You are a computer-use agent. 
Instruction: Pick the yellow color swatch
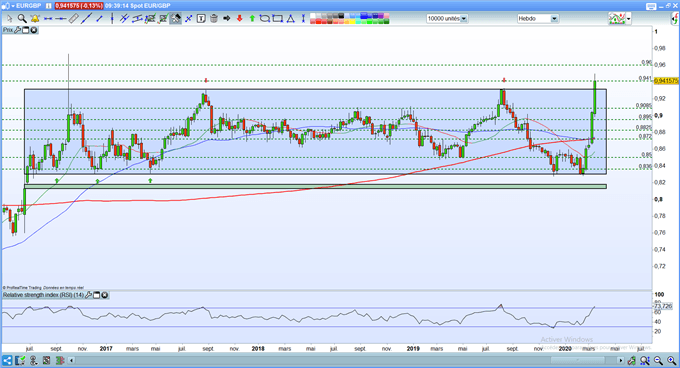pos(353,21)
